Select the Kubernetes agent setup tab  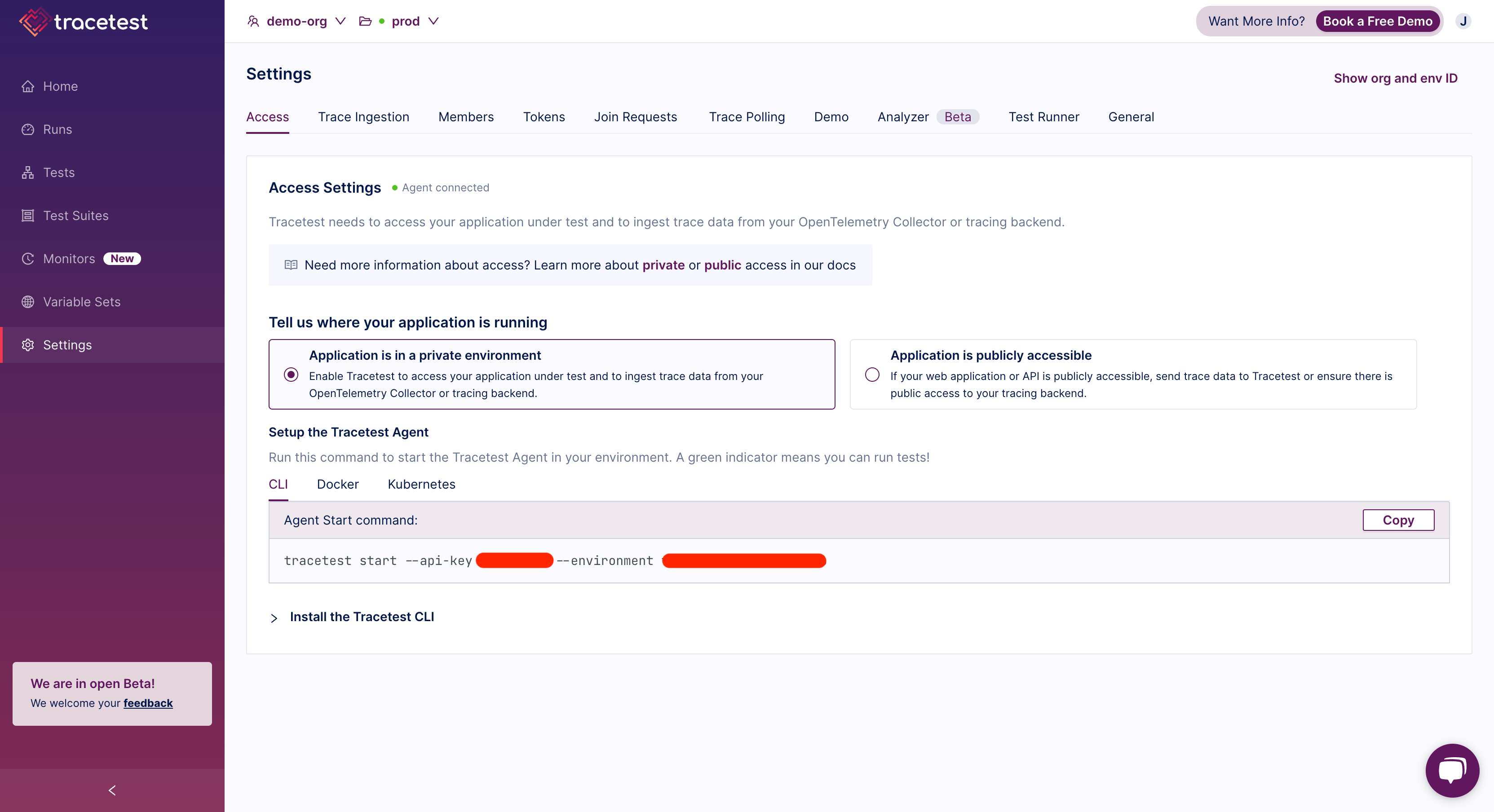coord(421,484)
